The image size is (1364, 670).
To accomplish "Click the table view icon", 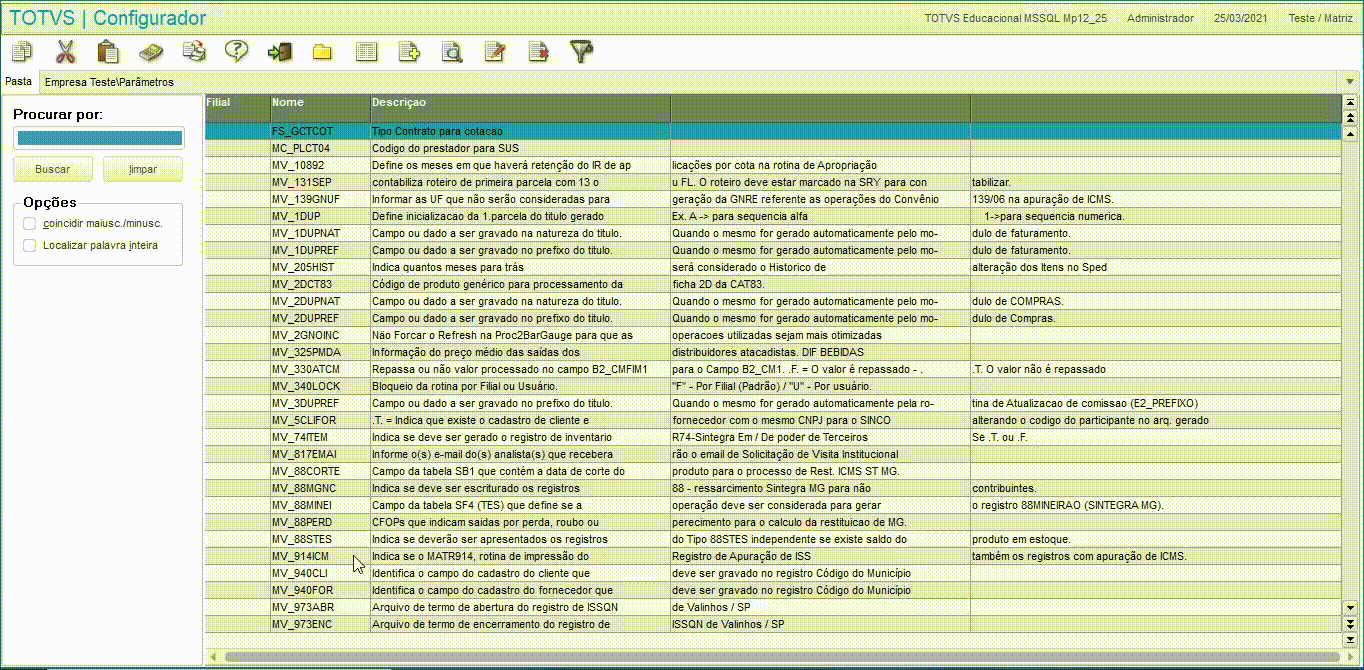I will (x=366, y=51).
